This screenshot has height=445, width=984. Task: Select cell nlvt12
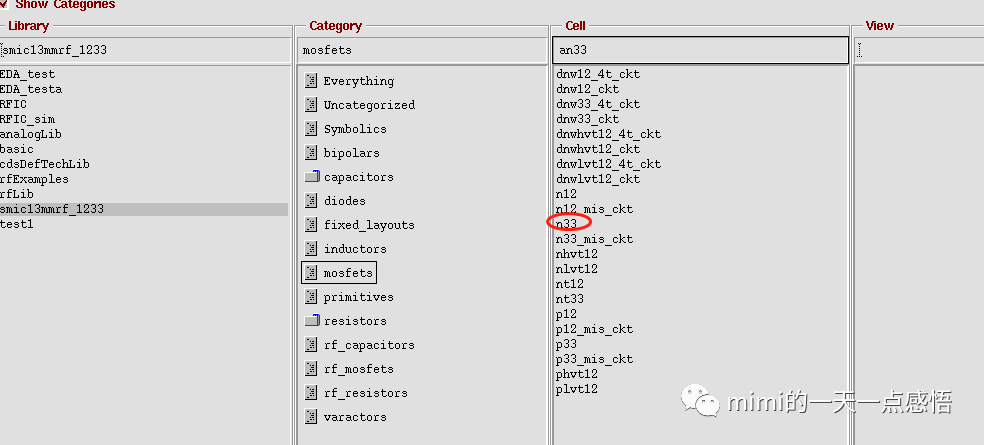click(577, 269)
